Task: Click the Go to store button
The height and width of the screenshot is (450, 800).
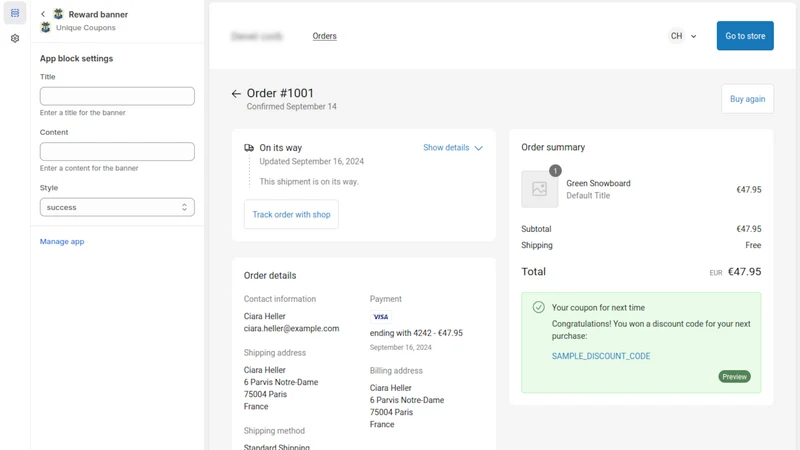Action: click(745, 36)
